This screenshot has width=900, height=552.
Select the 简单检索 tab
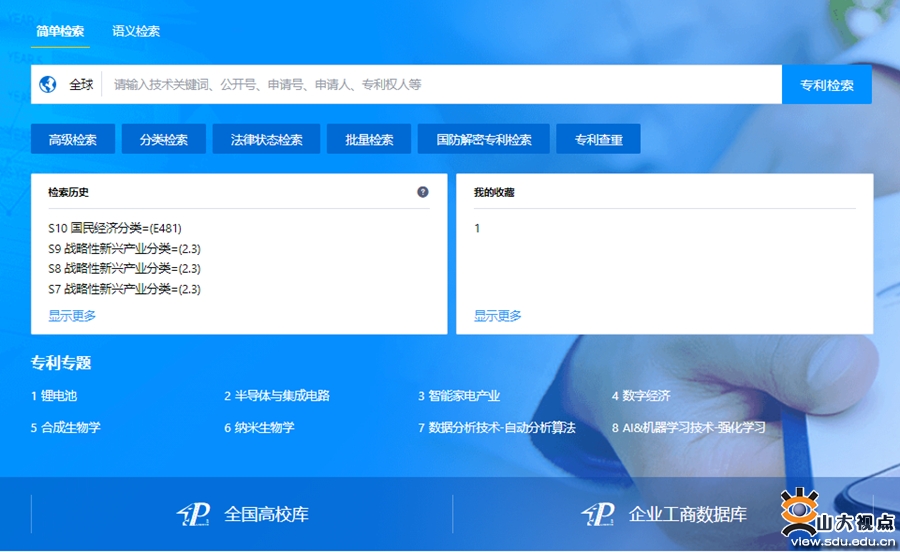[60, 31]
